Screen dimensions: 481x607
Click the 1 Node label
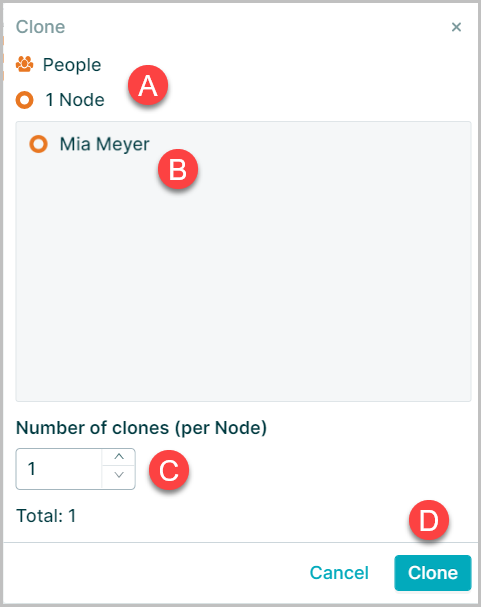(75, 100)
